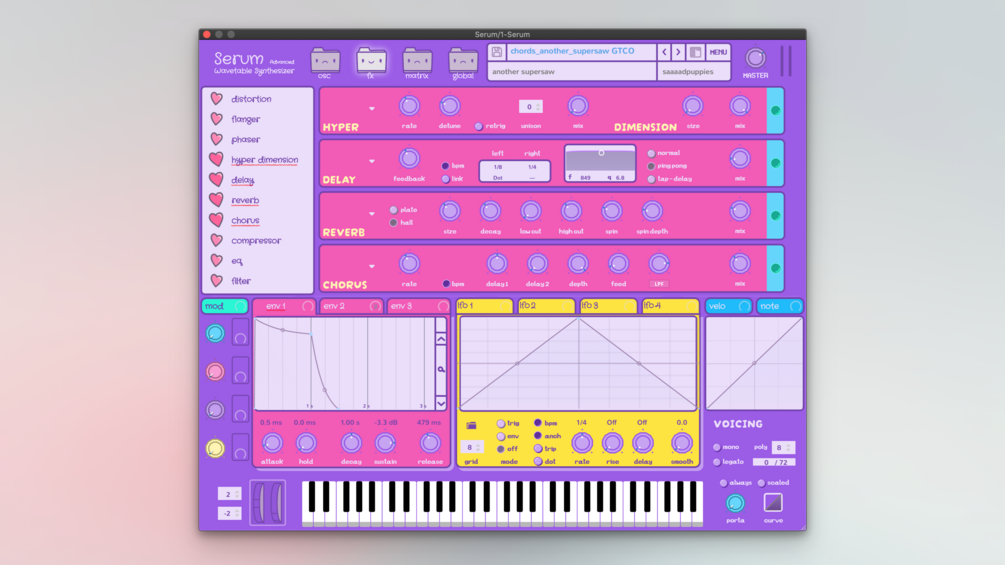The width and height of the screenshot is (1005, 565).
Task: Toggle the compressor heart
Action: [217, 240]
